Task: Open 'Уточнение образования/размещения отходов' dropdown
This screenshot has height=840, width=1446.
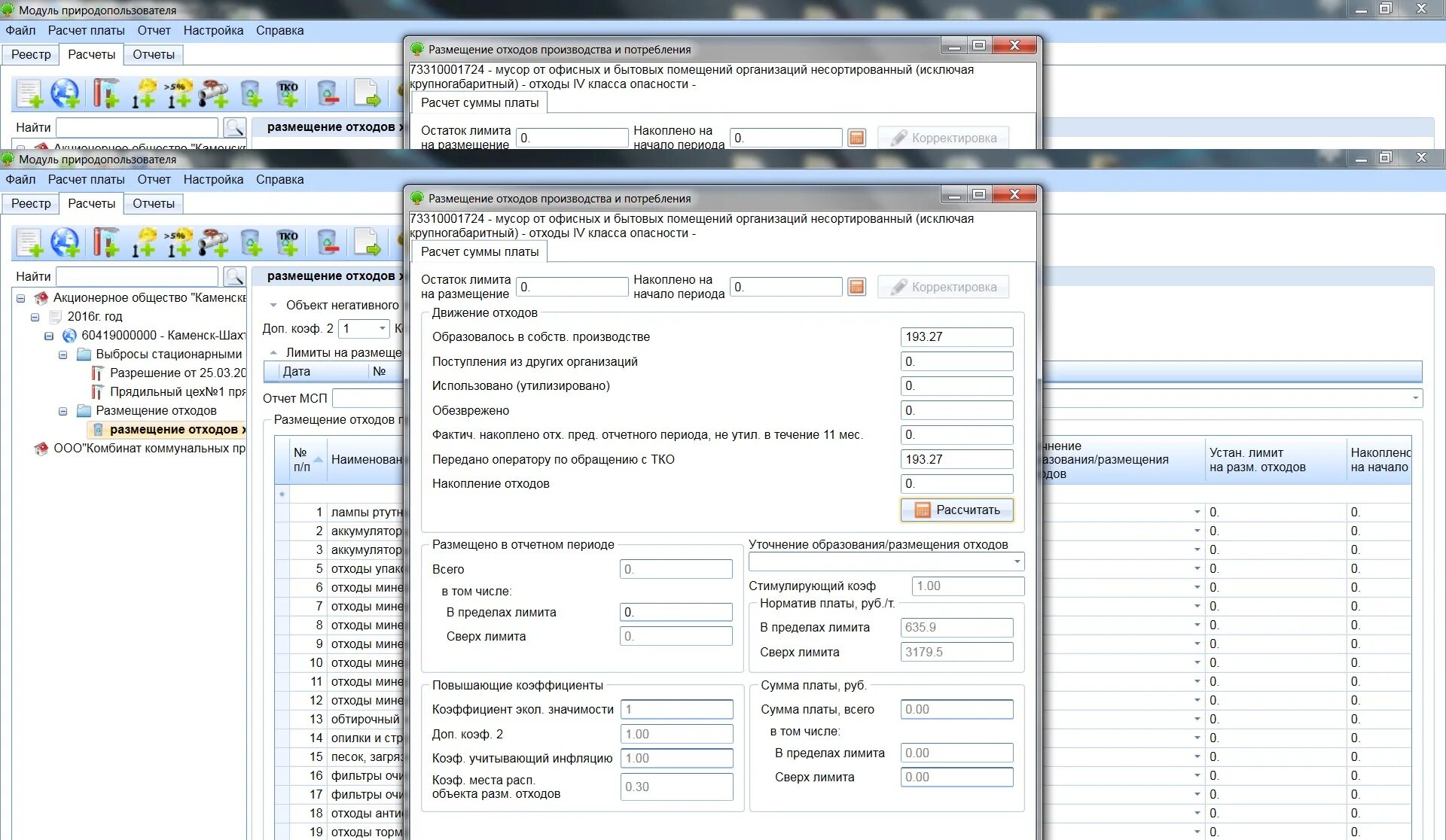Action: tap(1017, 562)
